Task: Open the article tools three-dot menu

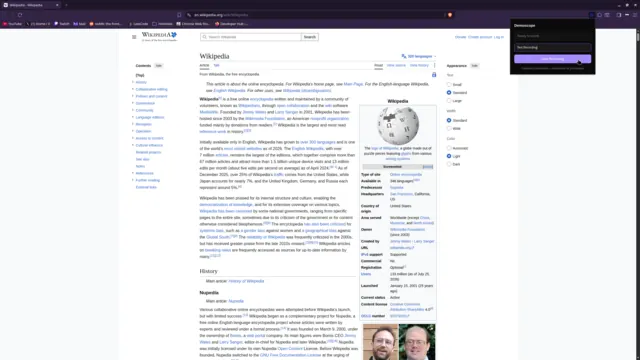Action: tap(434, 65)
